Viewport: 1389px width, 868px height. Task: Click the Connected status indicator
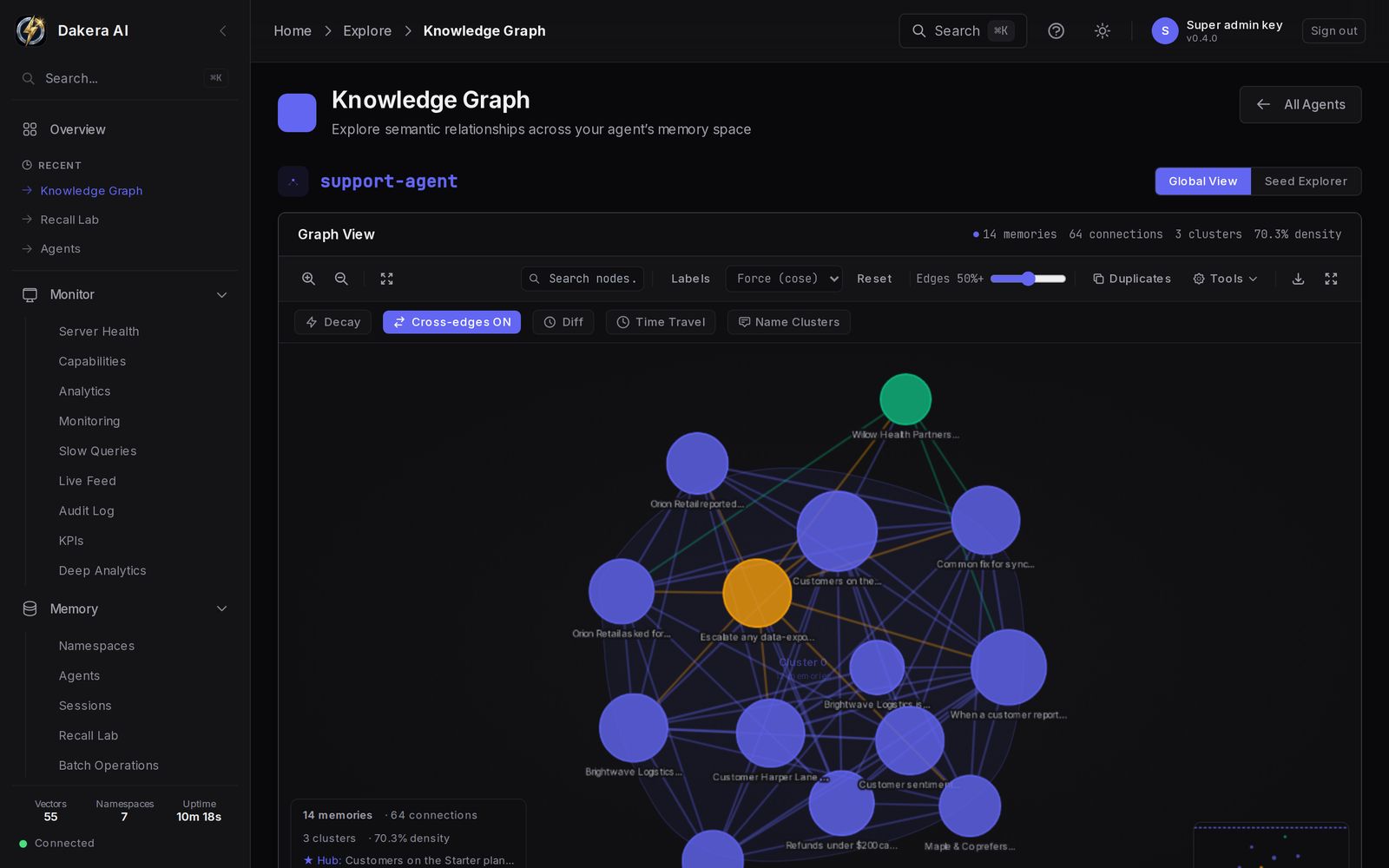(x=57, y=843)
